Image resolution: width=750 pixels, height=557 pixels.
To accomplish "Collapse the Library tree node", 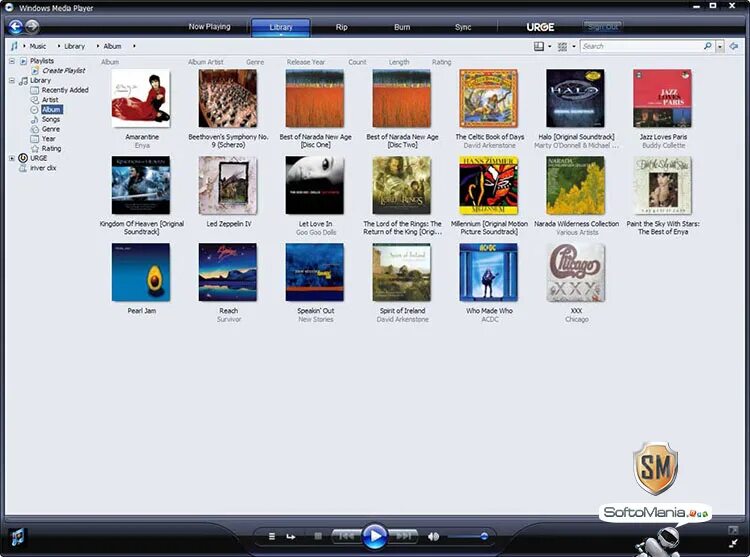I will [x=12, y=80].
